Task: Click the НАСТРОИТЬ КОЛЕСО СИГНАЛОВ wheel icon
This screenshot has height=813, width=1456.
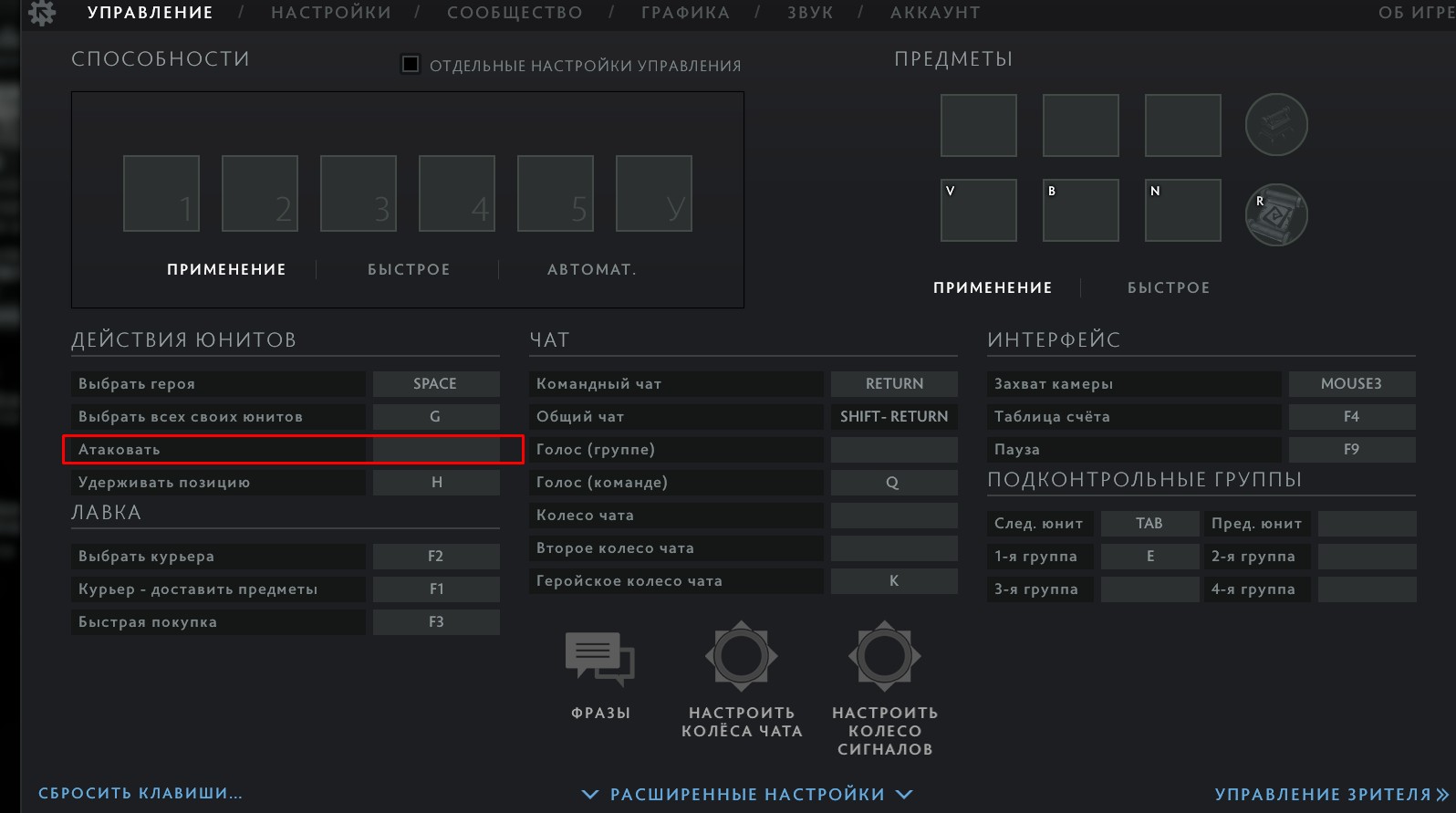Action: point(884,655)
